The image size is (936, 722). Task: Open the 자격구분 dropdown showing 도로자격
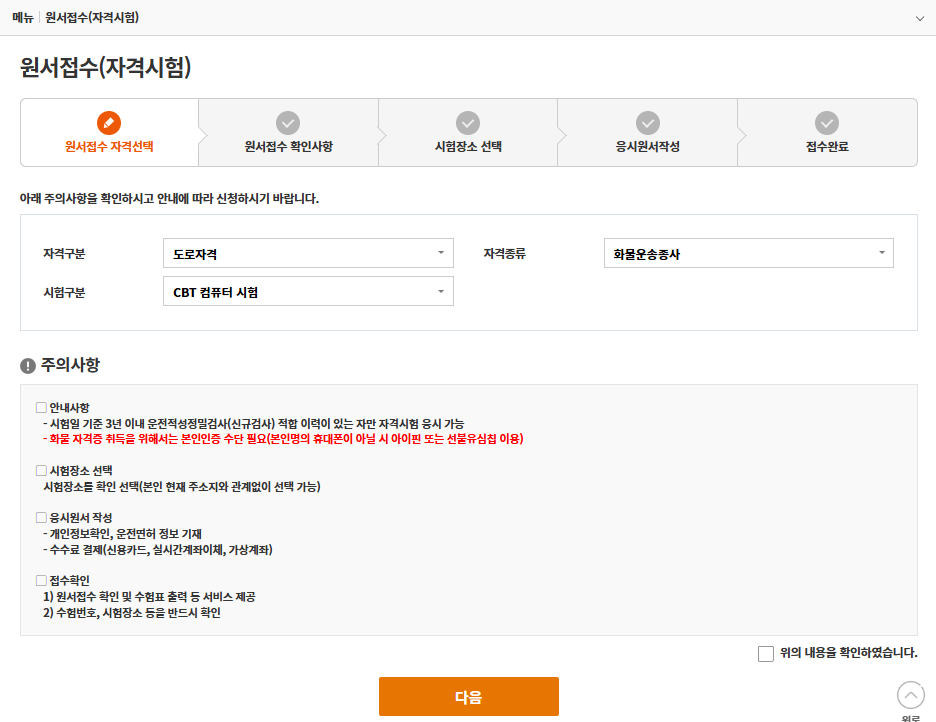[308, 253]
